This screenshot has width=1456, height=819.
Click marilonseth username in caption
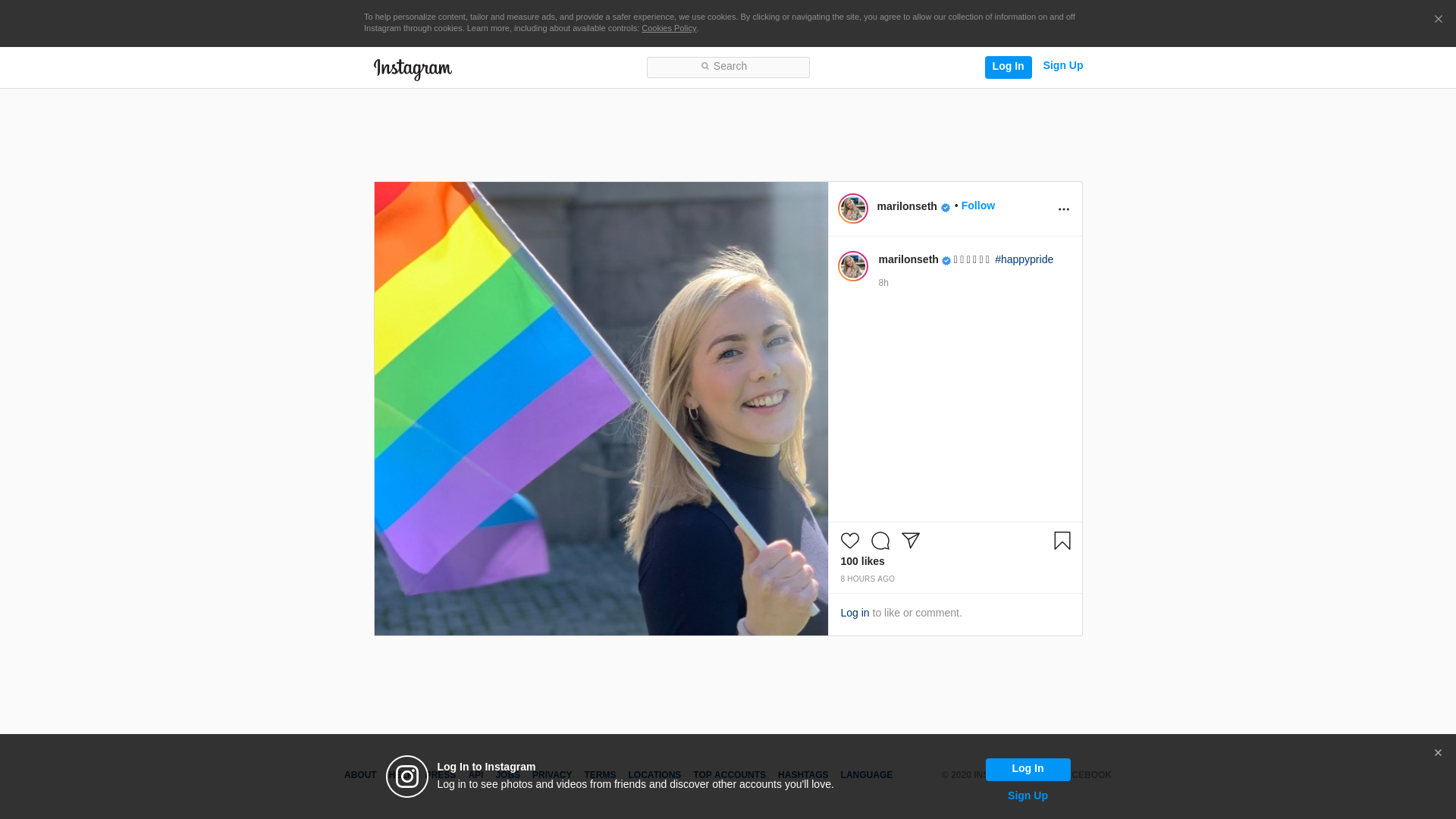click(908, 259)
